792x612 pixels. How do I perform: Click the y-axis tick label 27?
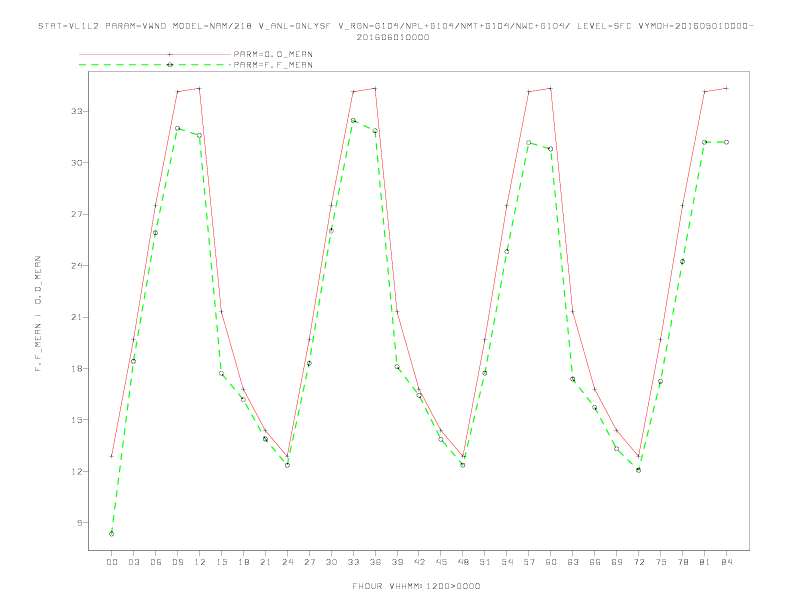tap(77, 214)
